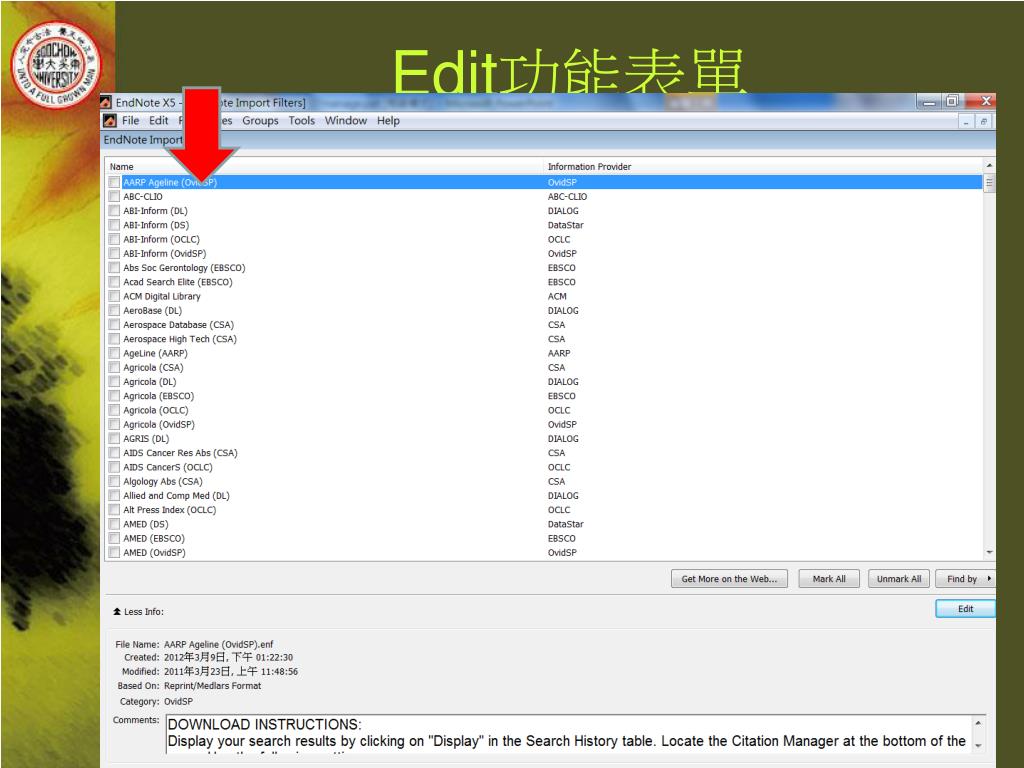Viewport: 1024px width, 768px height.
Task: Select the Agricola (OvidSP) row
Action: point(545,424)
